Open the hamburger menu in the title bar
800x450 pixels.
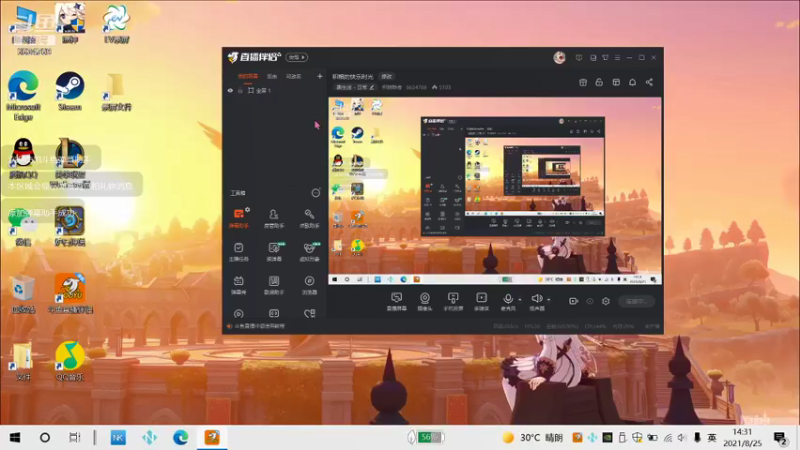(617, 58)
